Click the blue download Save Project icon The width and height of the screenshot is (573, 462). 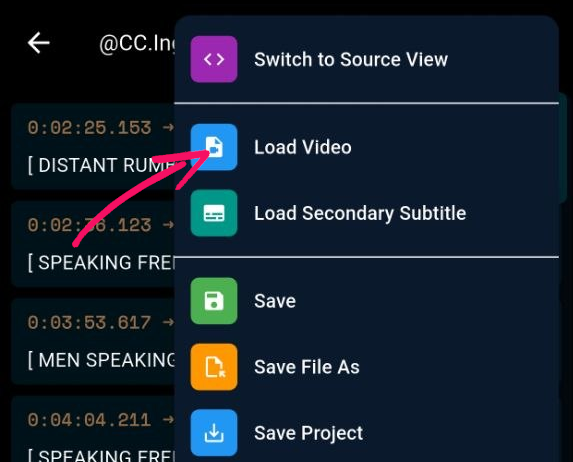214,433
